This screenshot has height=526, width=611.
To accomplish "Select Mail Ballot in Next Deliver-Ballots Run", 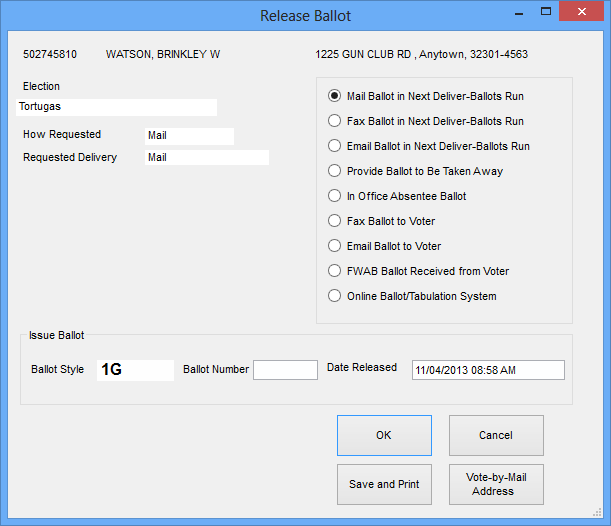I will coord(335,97).
